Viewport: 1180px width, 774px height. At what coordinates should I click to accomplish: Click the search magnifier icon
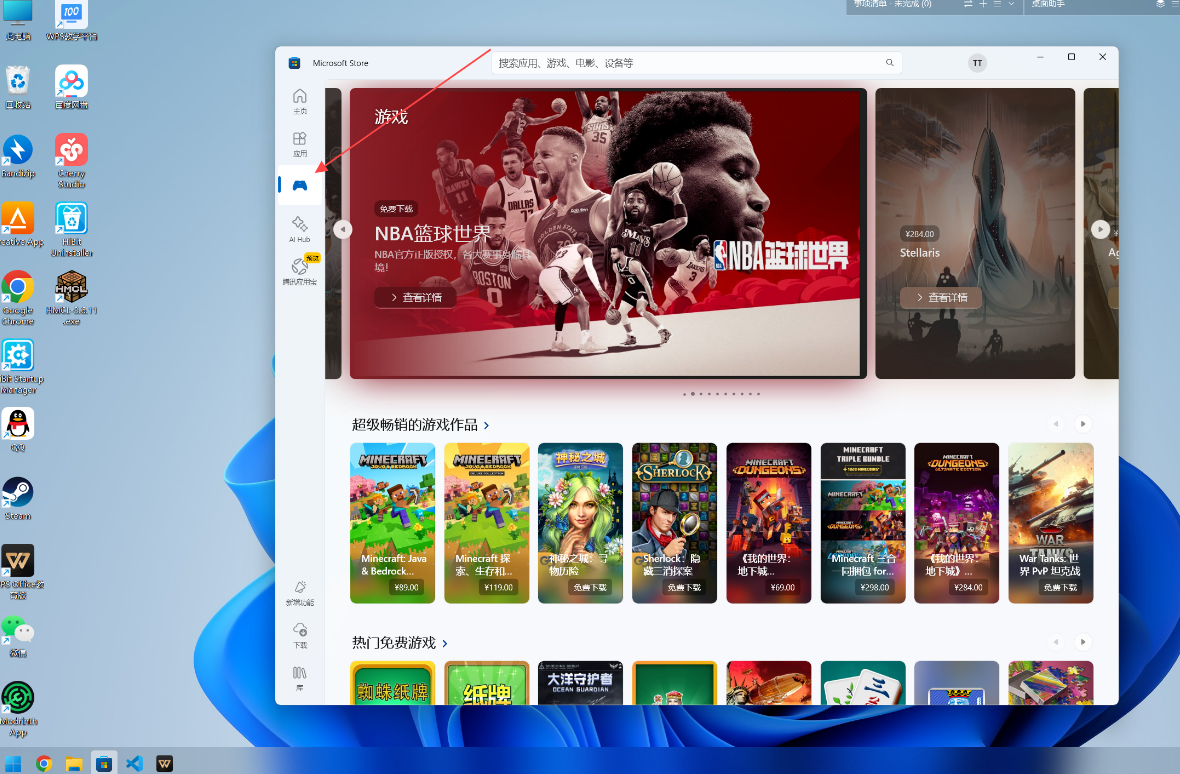coord(890,63)
